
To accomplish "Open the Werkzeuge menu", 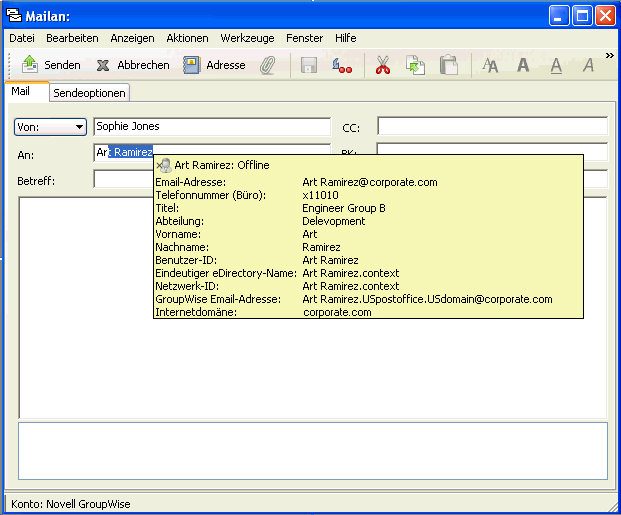I will pyautogui.click(x=247, y=38).
